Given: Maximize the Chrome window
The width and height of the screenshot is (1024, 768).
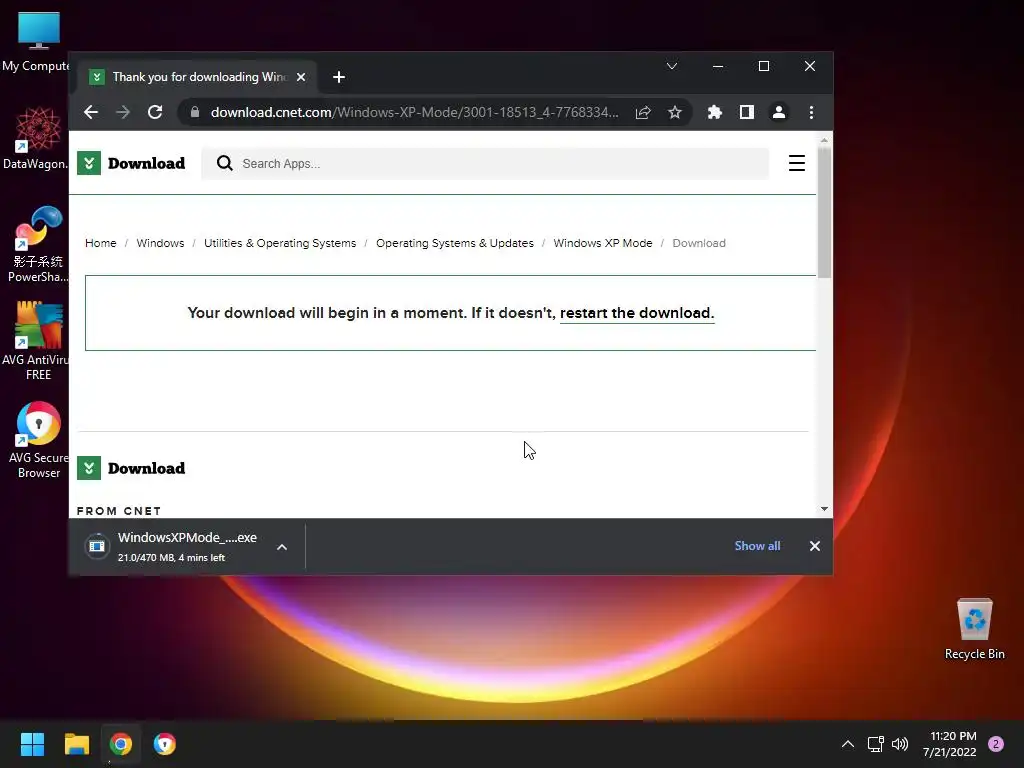Looking at the screenshot, I should click(763, 66).
